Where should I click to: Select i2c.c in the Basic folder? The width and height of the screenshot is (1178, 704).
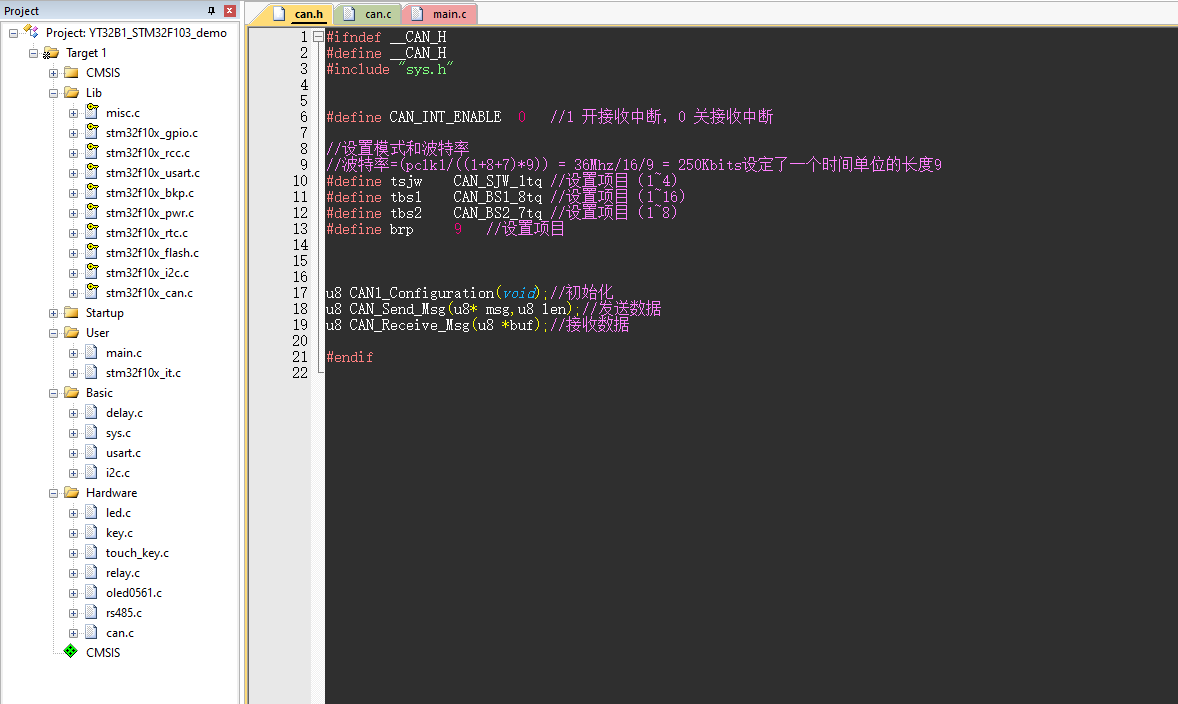click(117, 473)
